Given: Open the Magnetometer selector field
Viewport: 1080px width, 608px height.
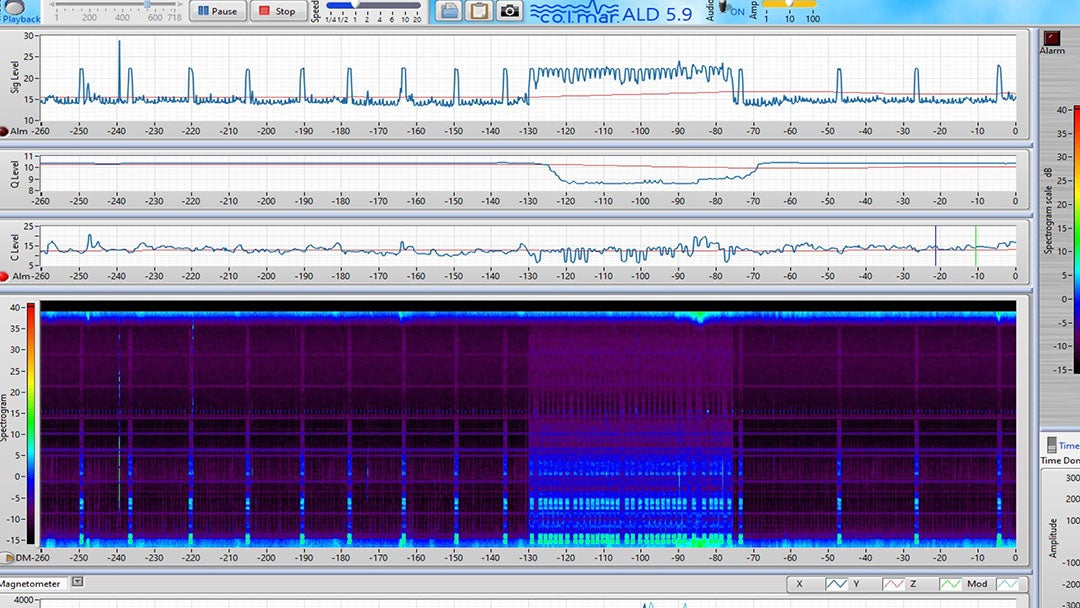Looking at the screenshot, I should 32,583.
